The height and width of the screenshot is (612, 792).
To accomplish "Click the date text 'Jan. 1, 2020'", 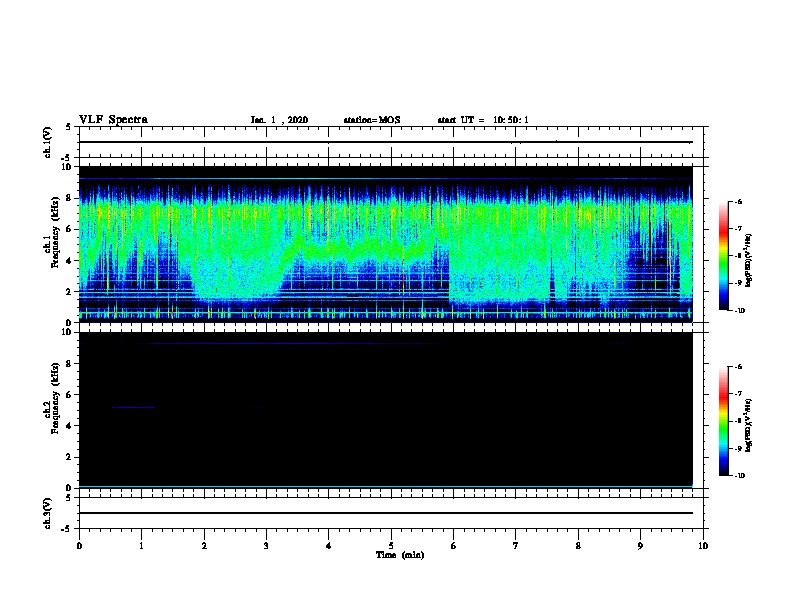I will (x=279, y=120).
